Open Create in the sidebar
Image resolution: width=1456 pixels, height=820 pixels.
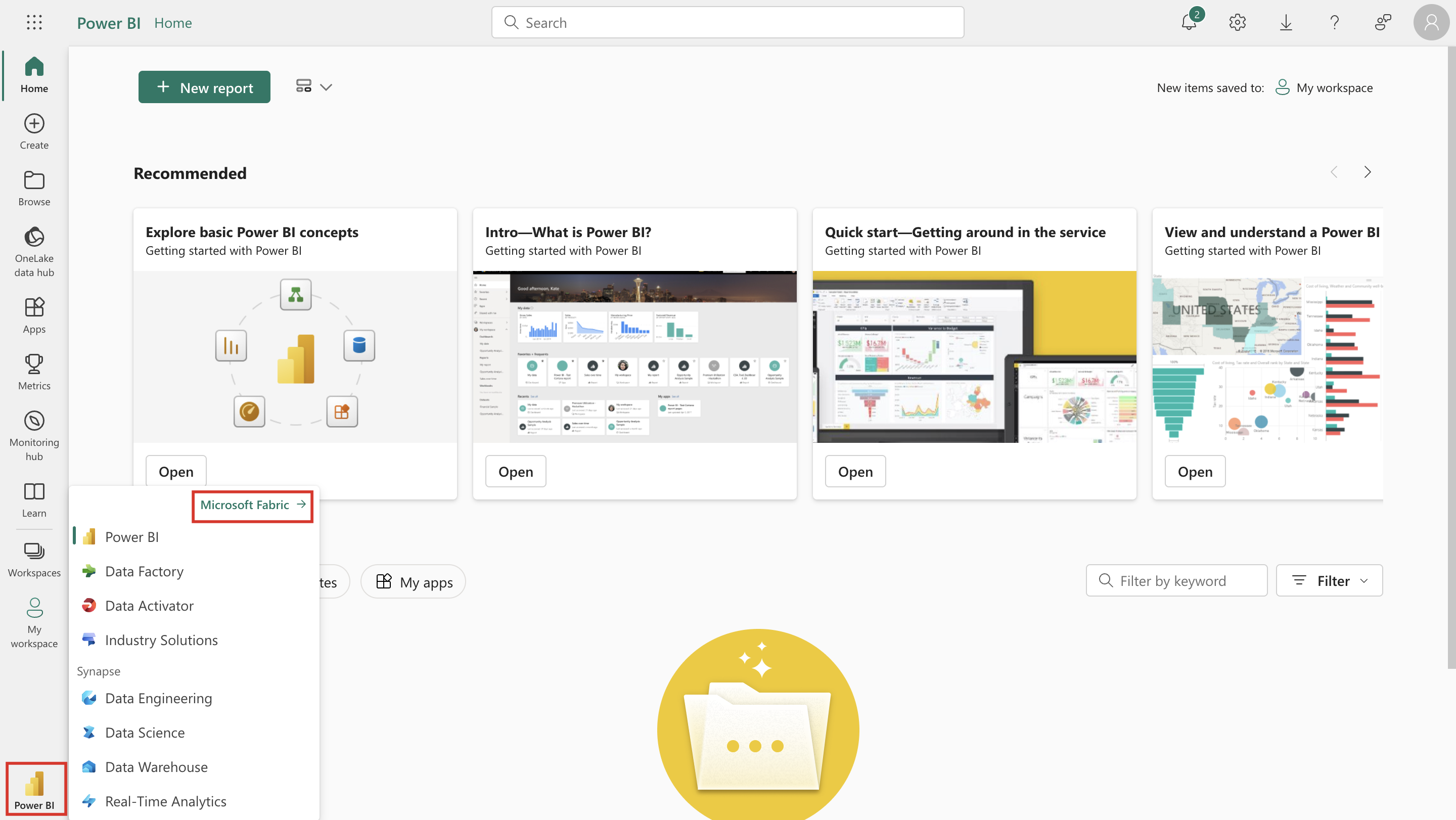tap(34, 131)
